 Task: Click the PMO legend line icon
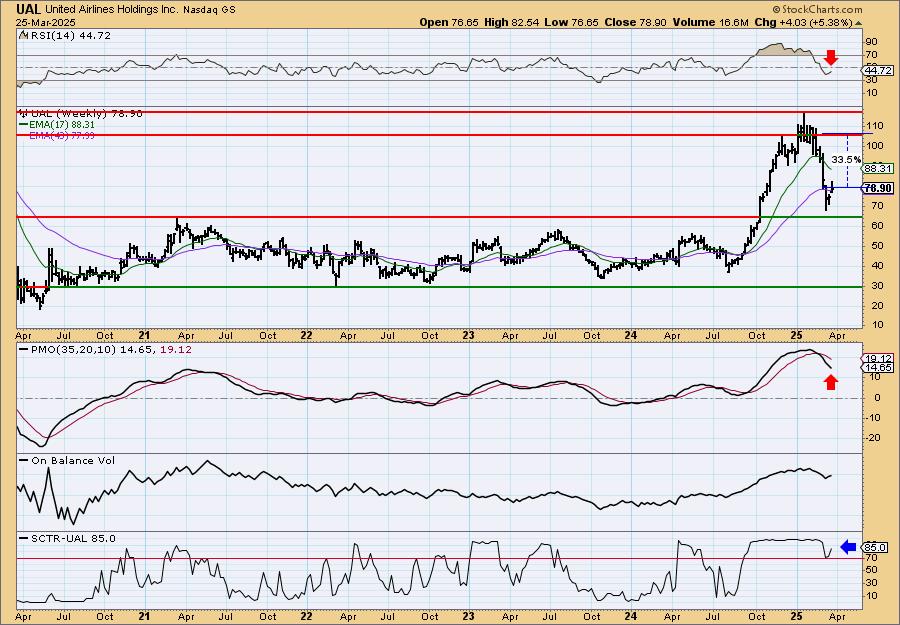24,349
